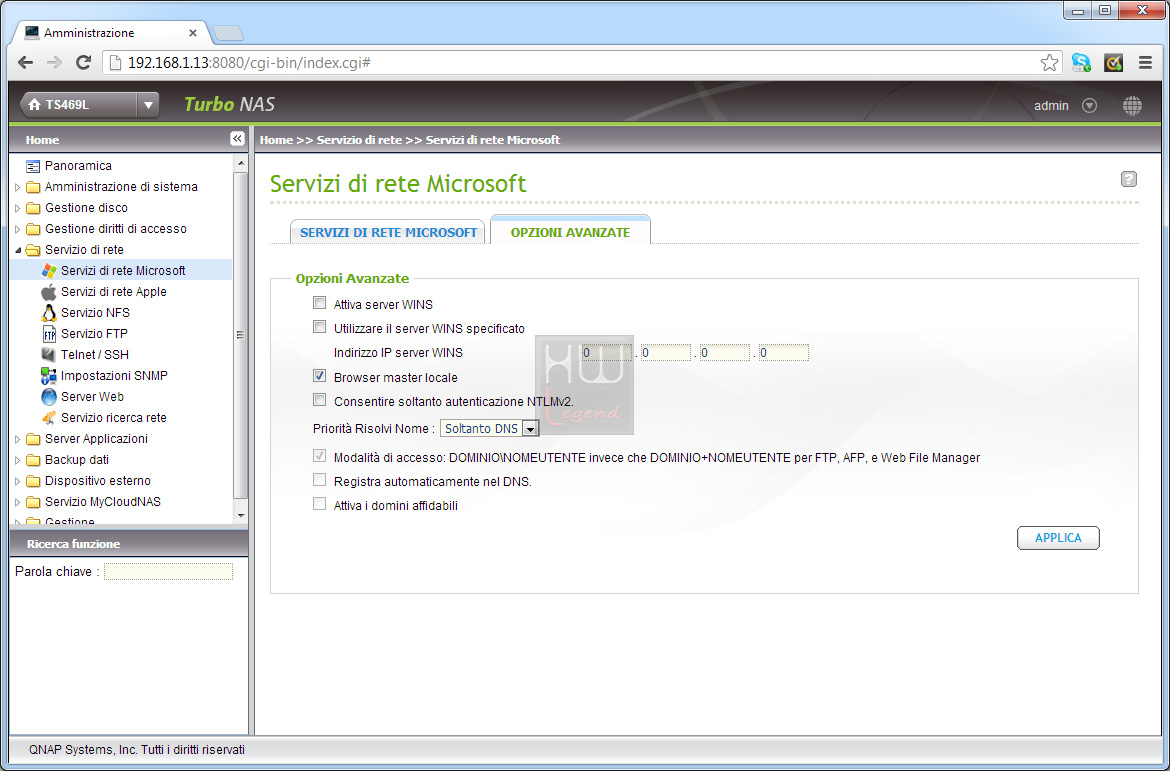
Task: Select the OPZIONI AVANZATE tab
Action: tap(570, 231)
